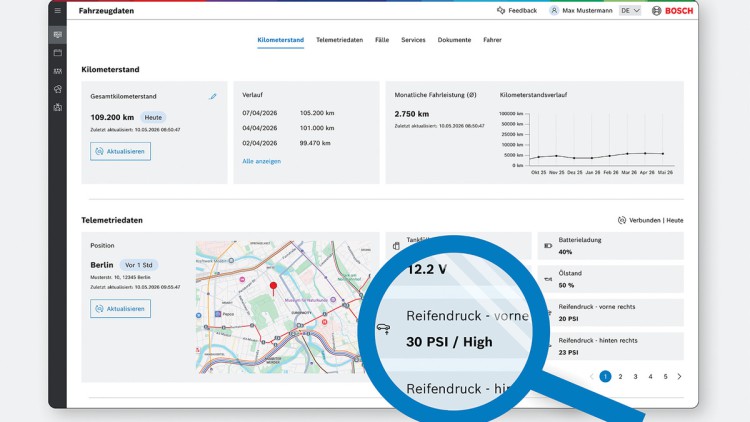Go to telemetry page 2

tap(620, 377)
